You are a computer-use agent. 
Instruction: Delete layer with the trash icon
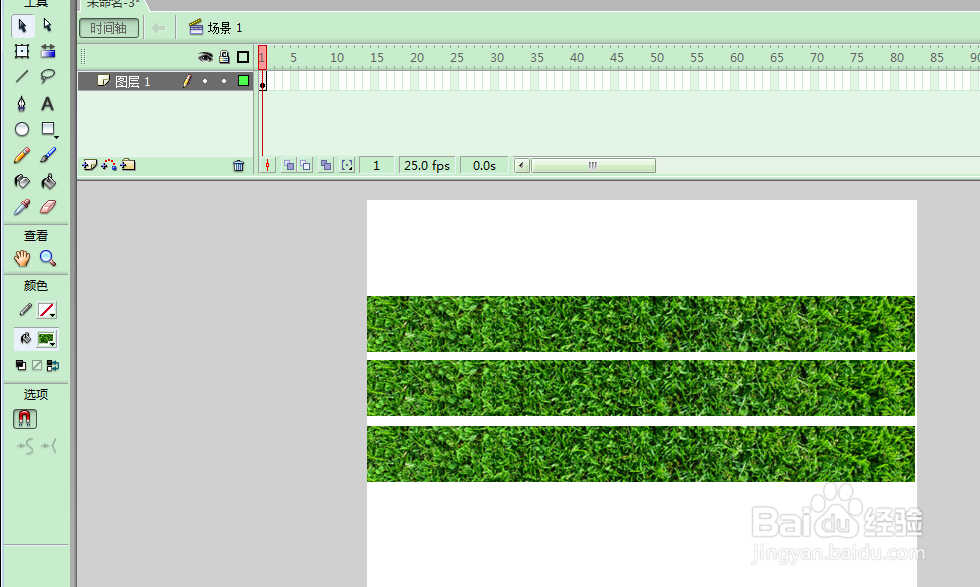pyautogui.click(x=238, y=166)
